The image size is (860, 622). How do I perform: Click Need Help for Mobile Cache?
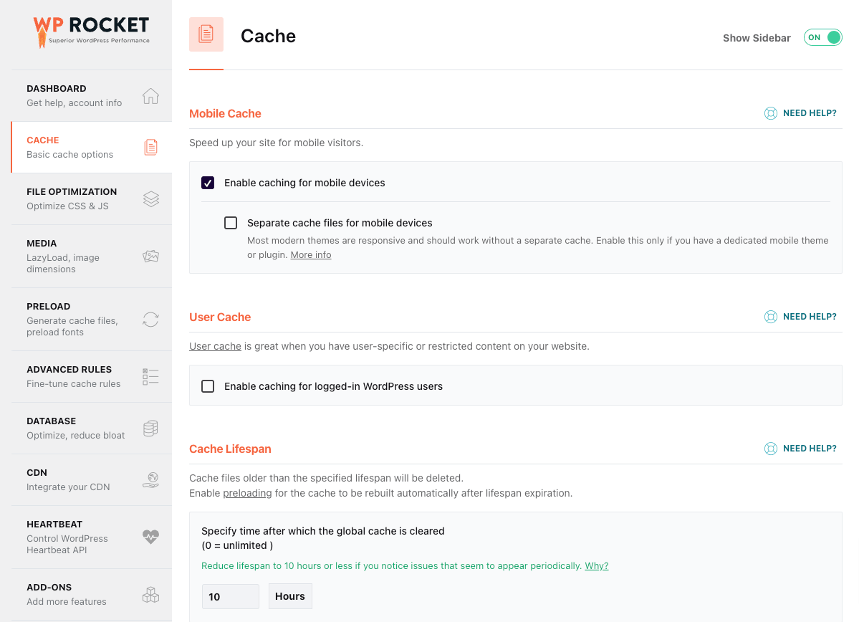click(x=800, y=114)
